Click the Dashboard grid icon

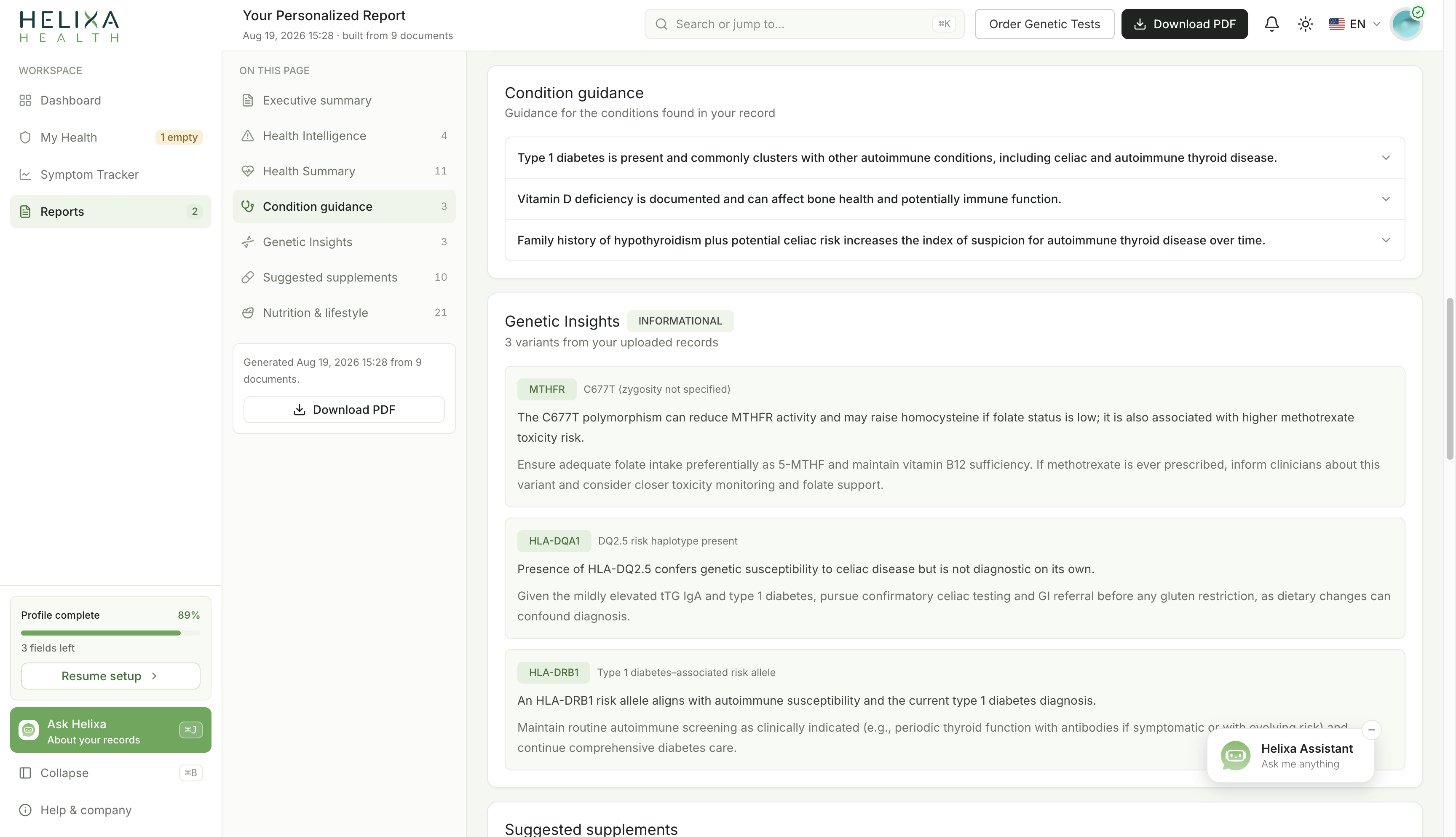point(25,101)
